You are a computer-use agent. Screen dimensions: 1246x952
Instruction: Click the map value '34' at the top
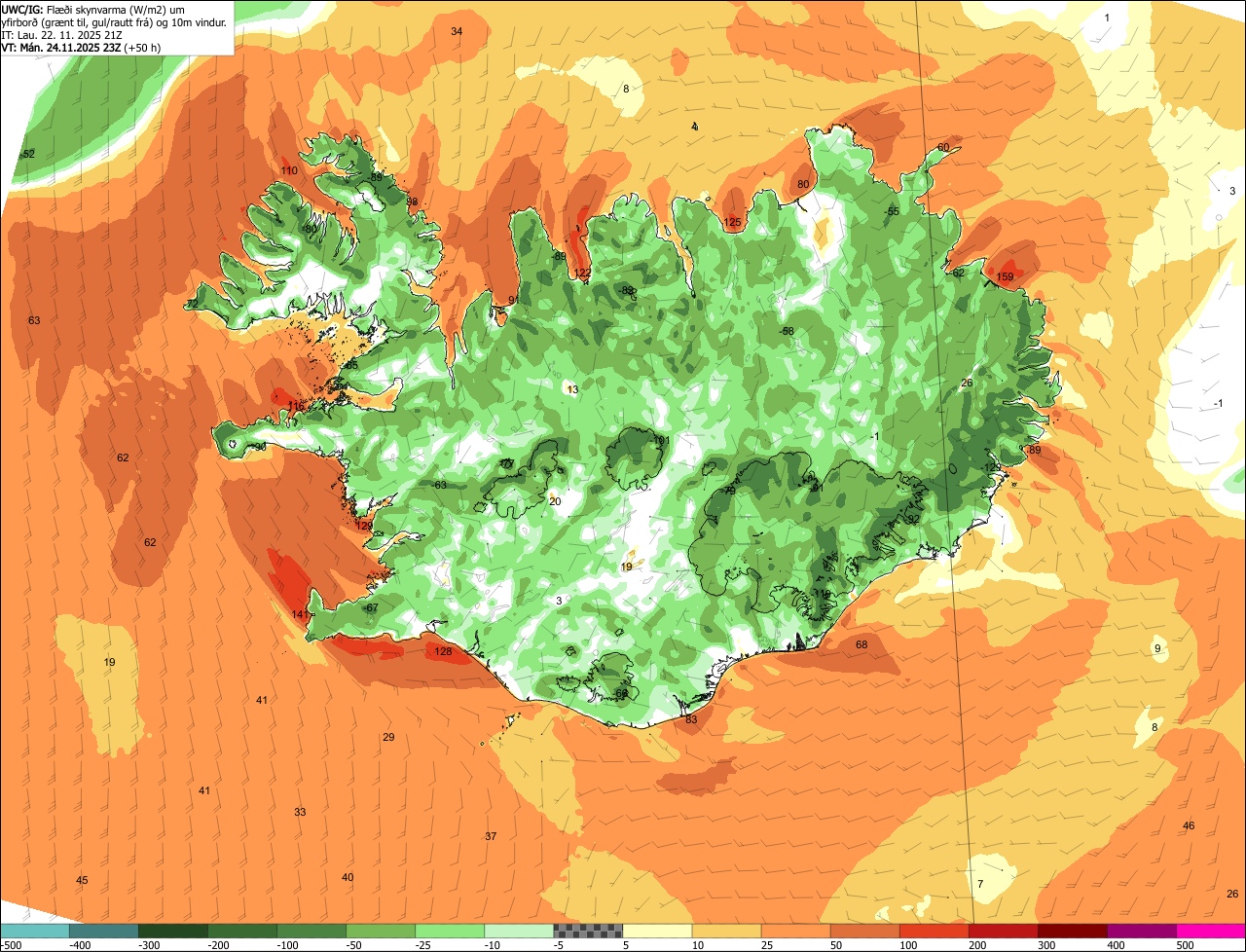pos(457,31)
